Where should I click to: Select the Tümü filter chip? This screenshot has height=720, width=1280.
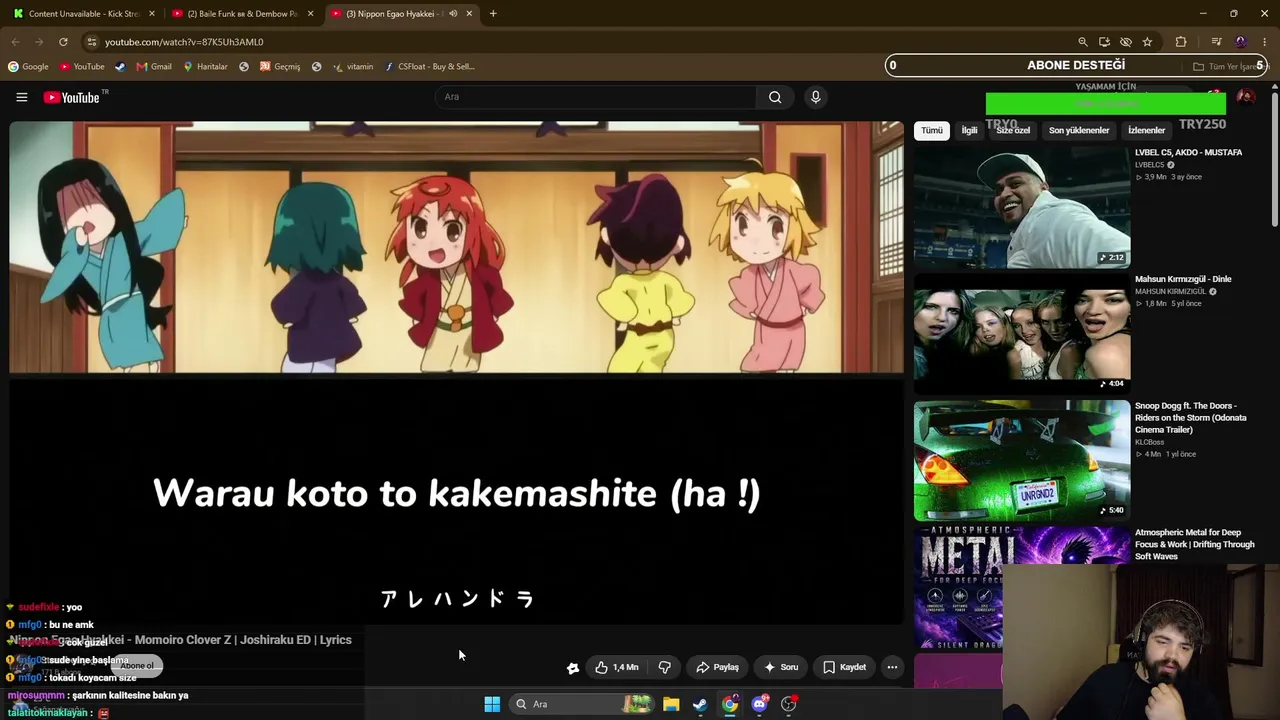tap(932, 131)
